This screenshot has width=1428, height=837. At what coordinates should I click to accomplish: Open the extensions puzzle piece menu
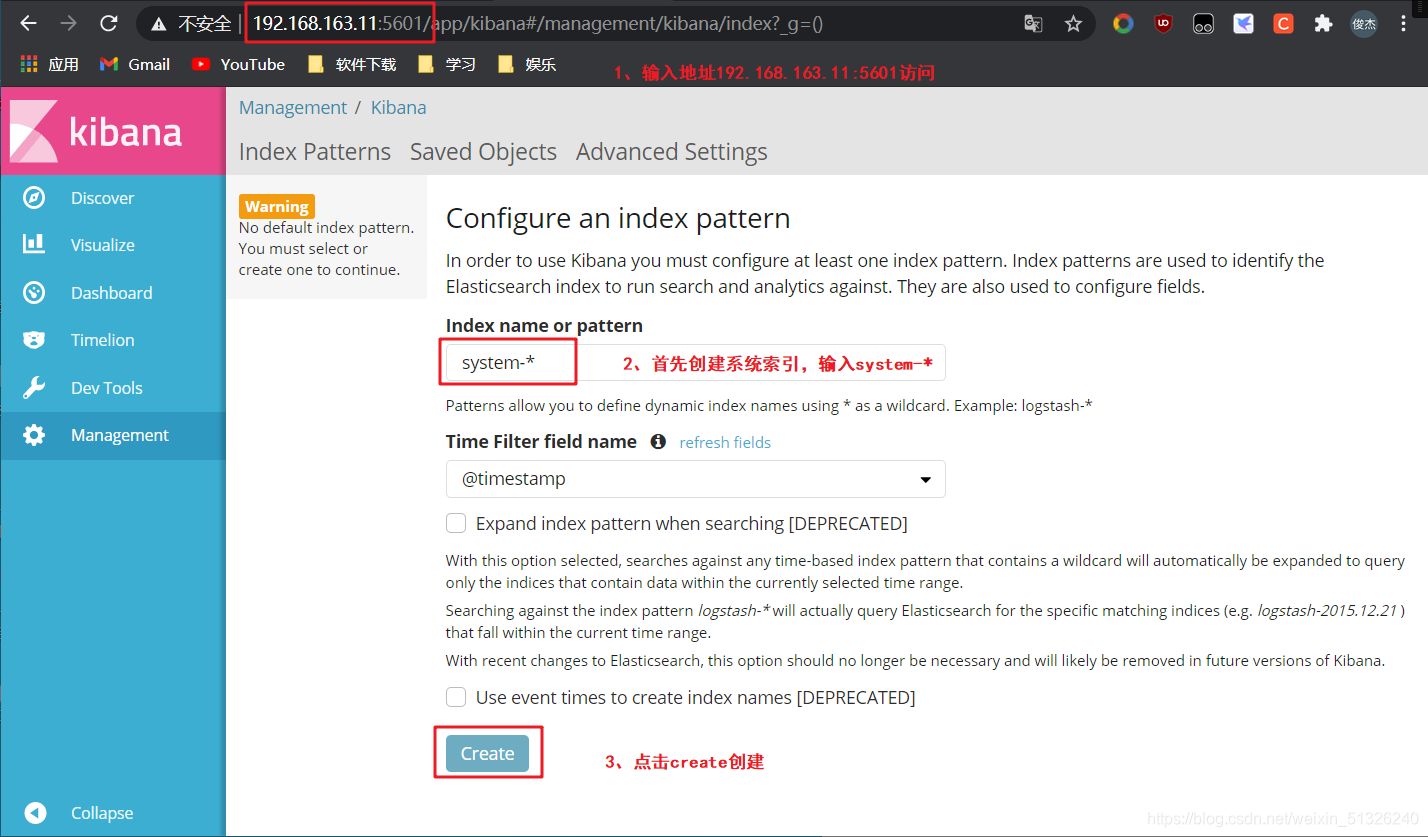pyautogui.click(x=1323, y=23)
